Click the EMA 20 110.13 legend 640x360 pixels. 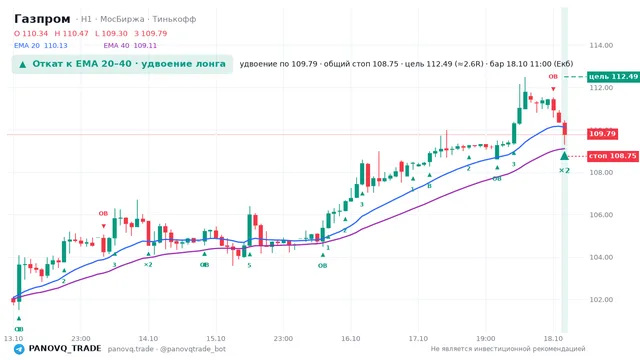pyautogui.click(x=41, y=46)
